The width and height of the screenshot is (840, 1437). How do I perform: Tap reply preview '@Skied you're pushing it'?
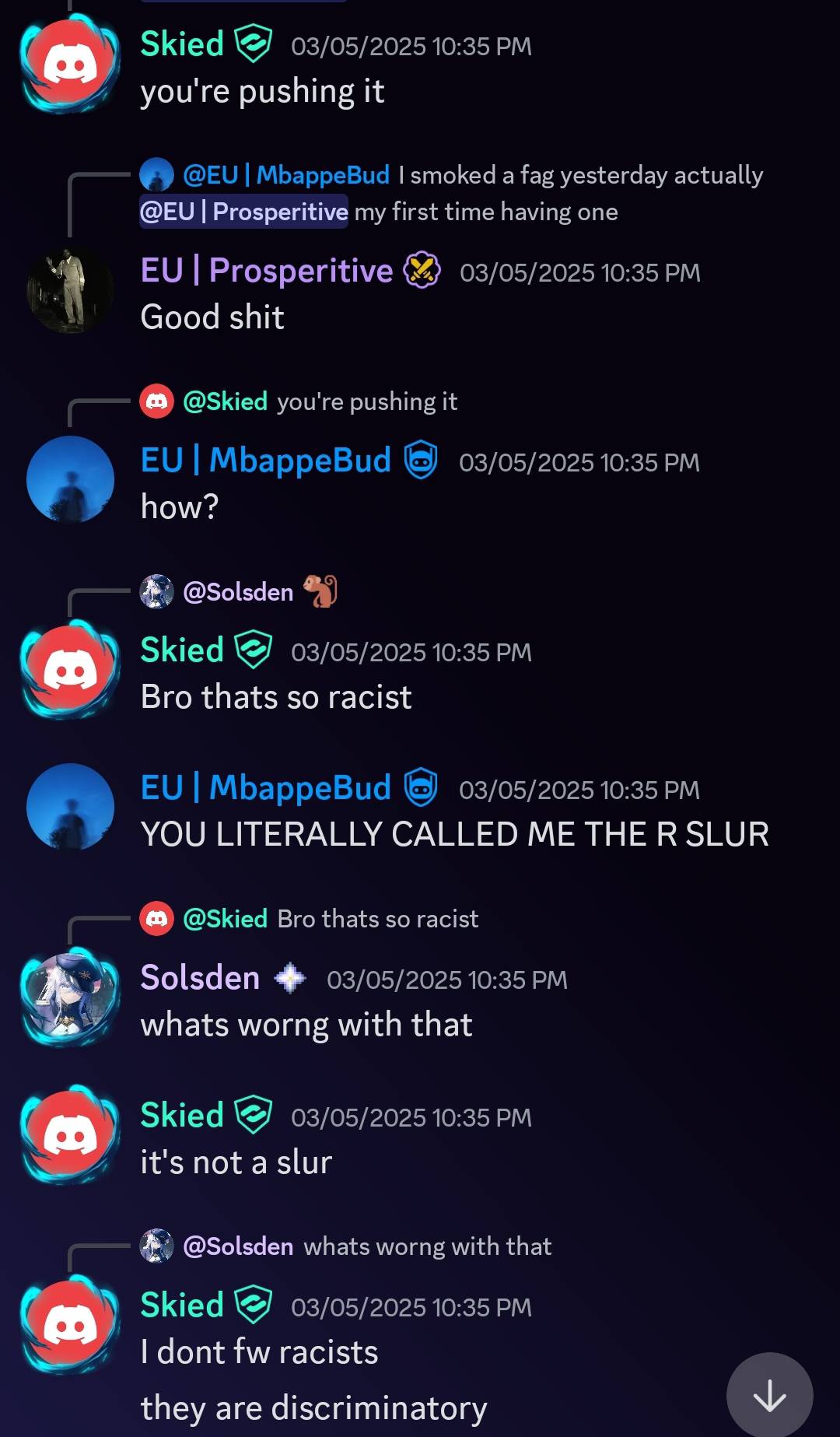299,401
